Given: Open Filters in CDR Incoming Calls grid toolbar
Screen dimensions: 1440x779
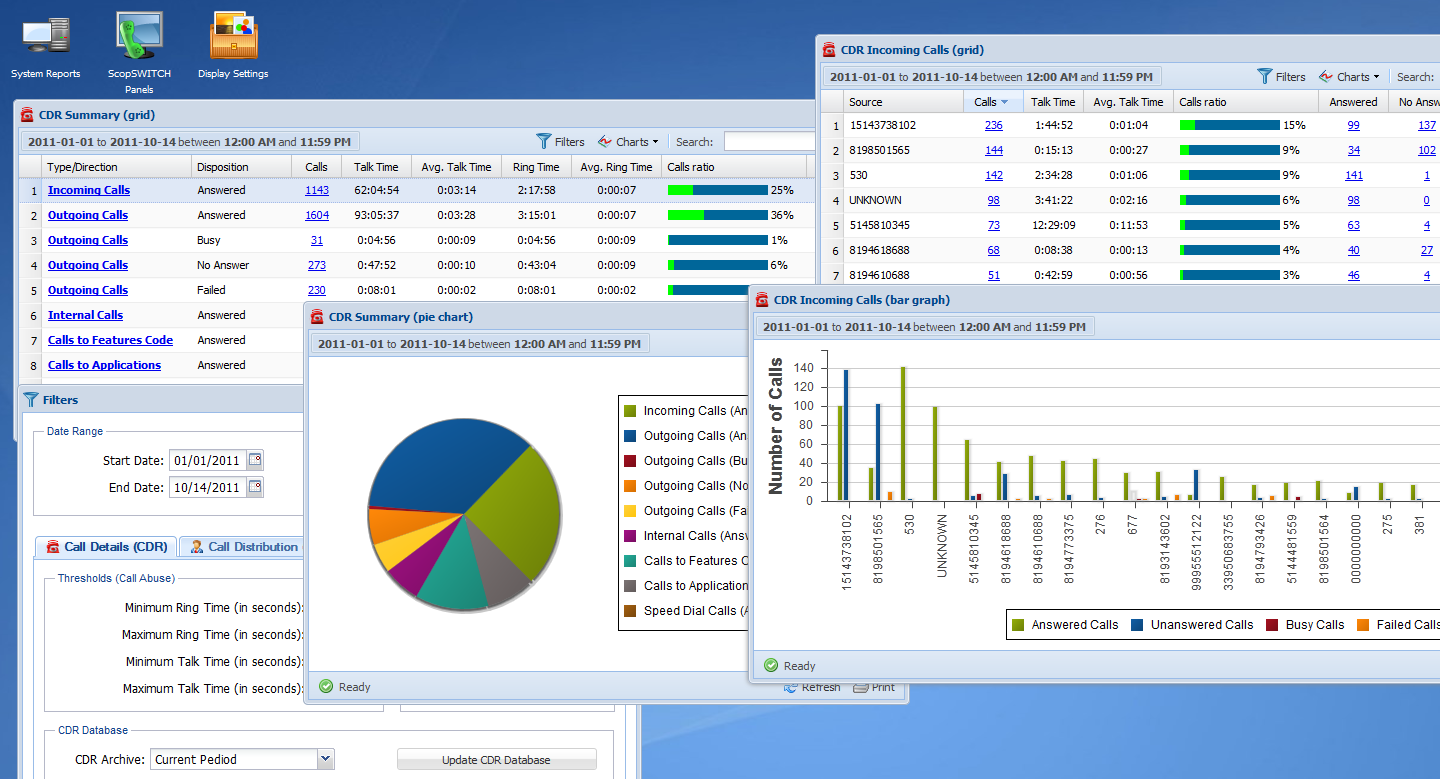Looking at the screenshot, I should click(1281, 76).
